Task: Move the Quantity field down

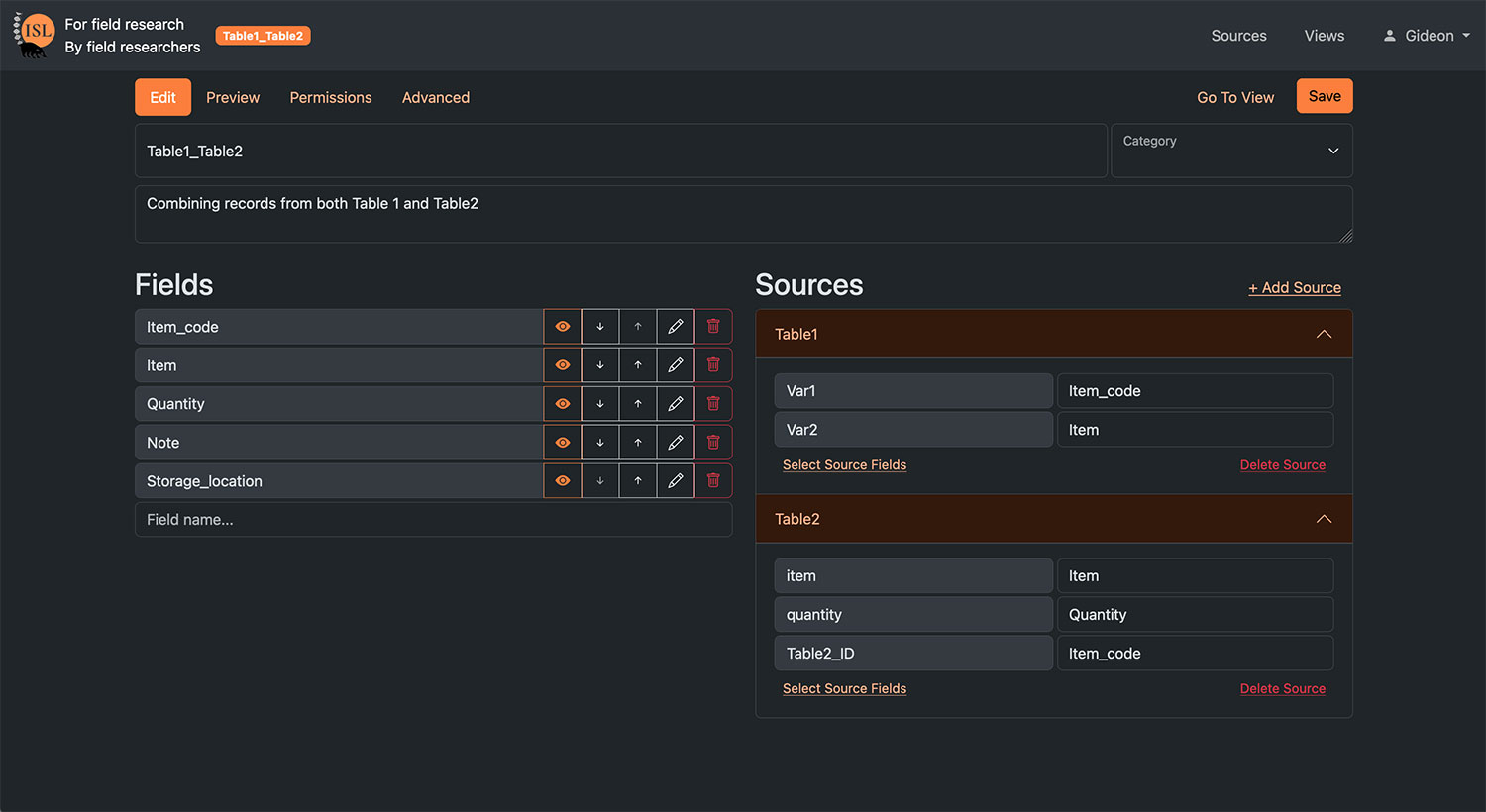Action: pyautogui.click(x=600, y=404)
